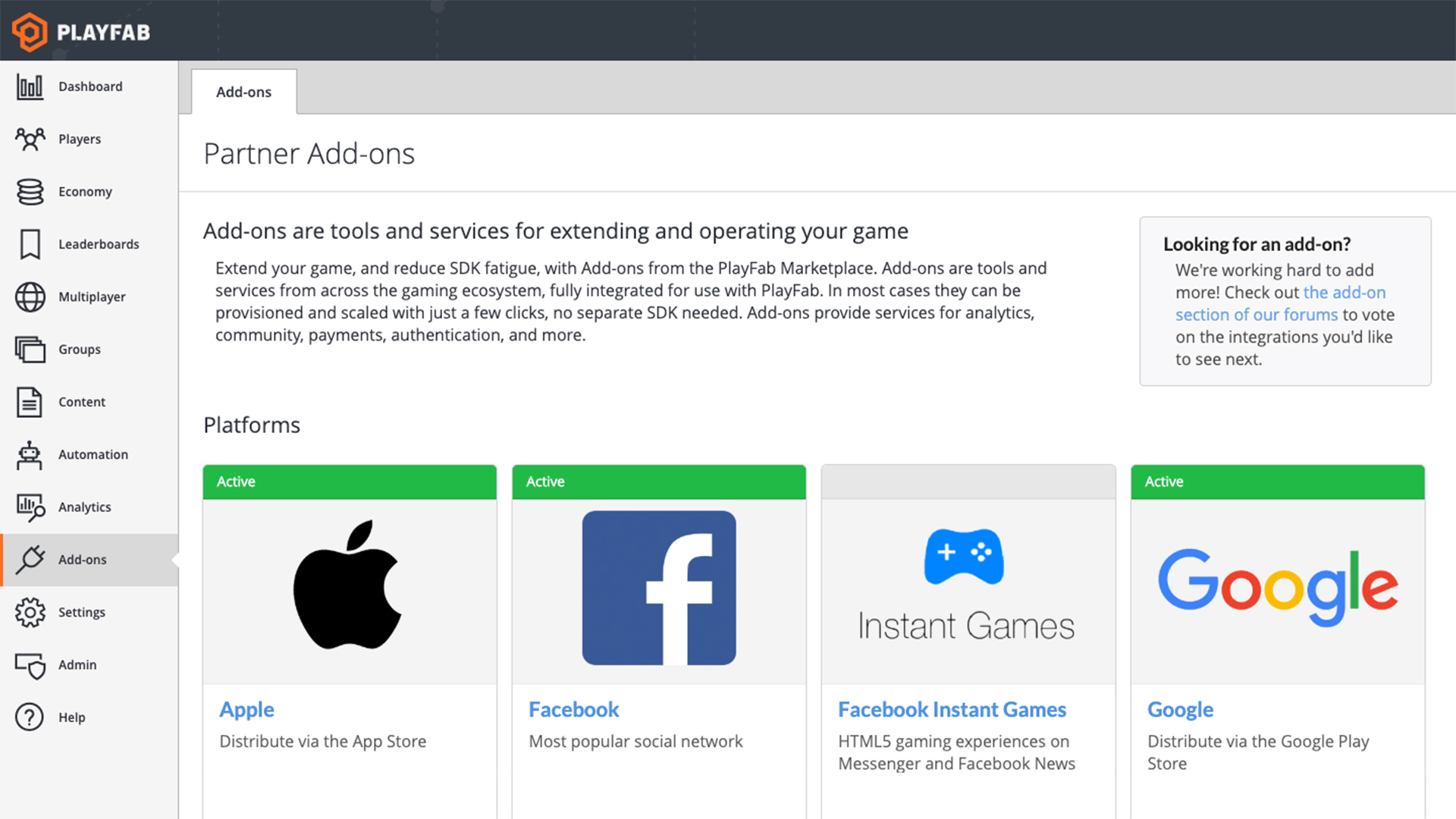The width and height of the screenshot is (1456, 819).
Task: Open the Dashboard bar chart icon
Action: (x=30, y=86)
